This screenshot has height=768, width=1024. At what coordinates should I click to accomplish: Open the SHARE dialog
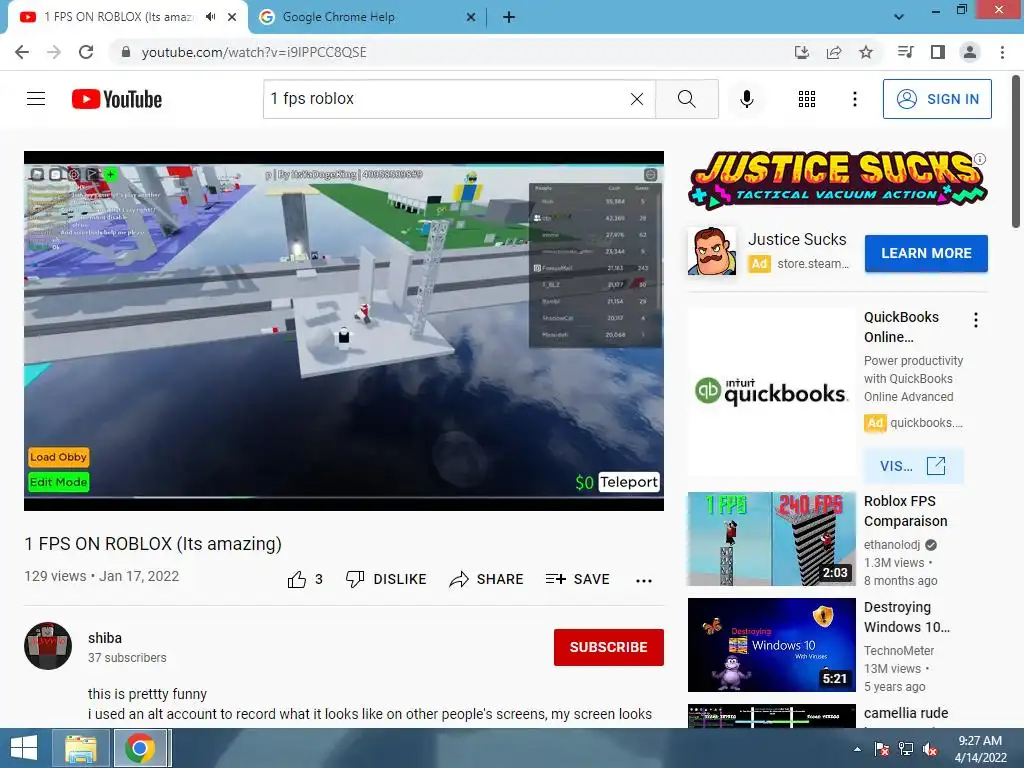(x=486, y=579)
